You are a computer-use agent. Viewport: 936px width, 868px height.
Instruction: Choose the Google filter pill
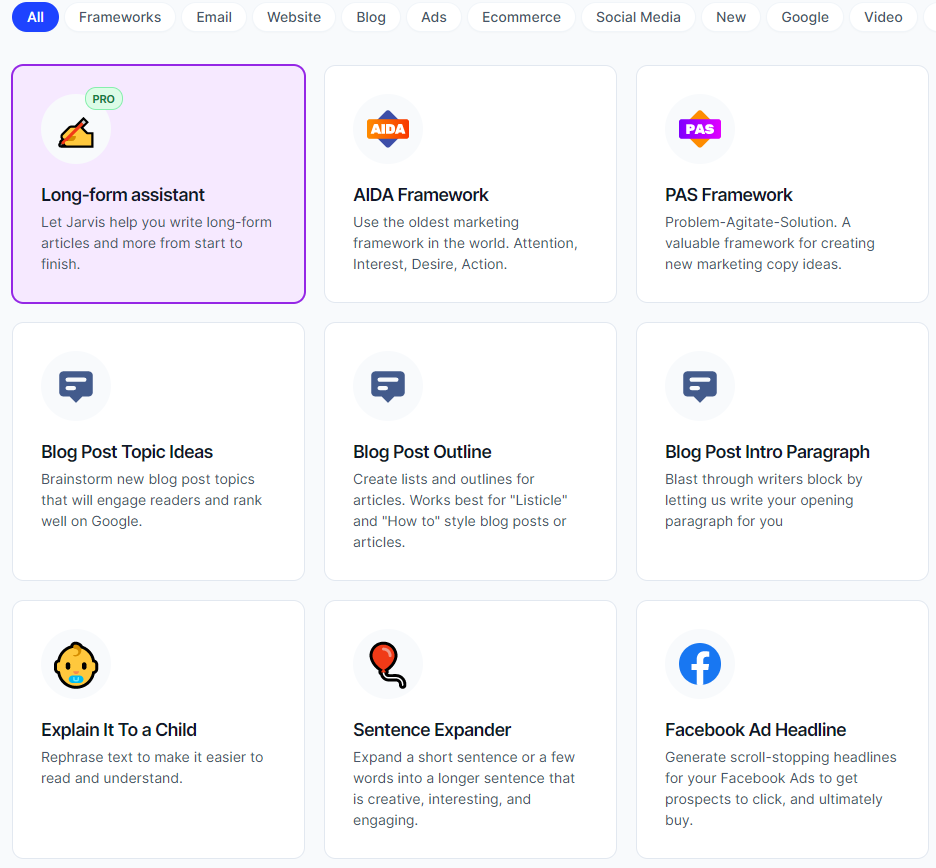click(x=805, y=17)
